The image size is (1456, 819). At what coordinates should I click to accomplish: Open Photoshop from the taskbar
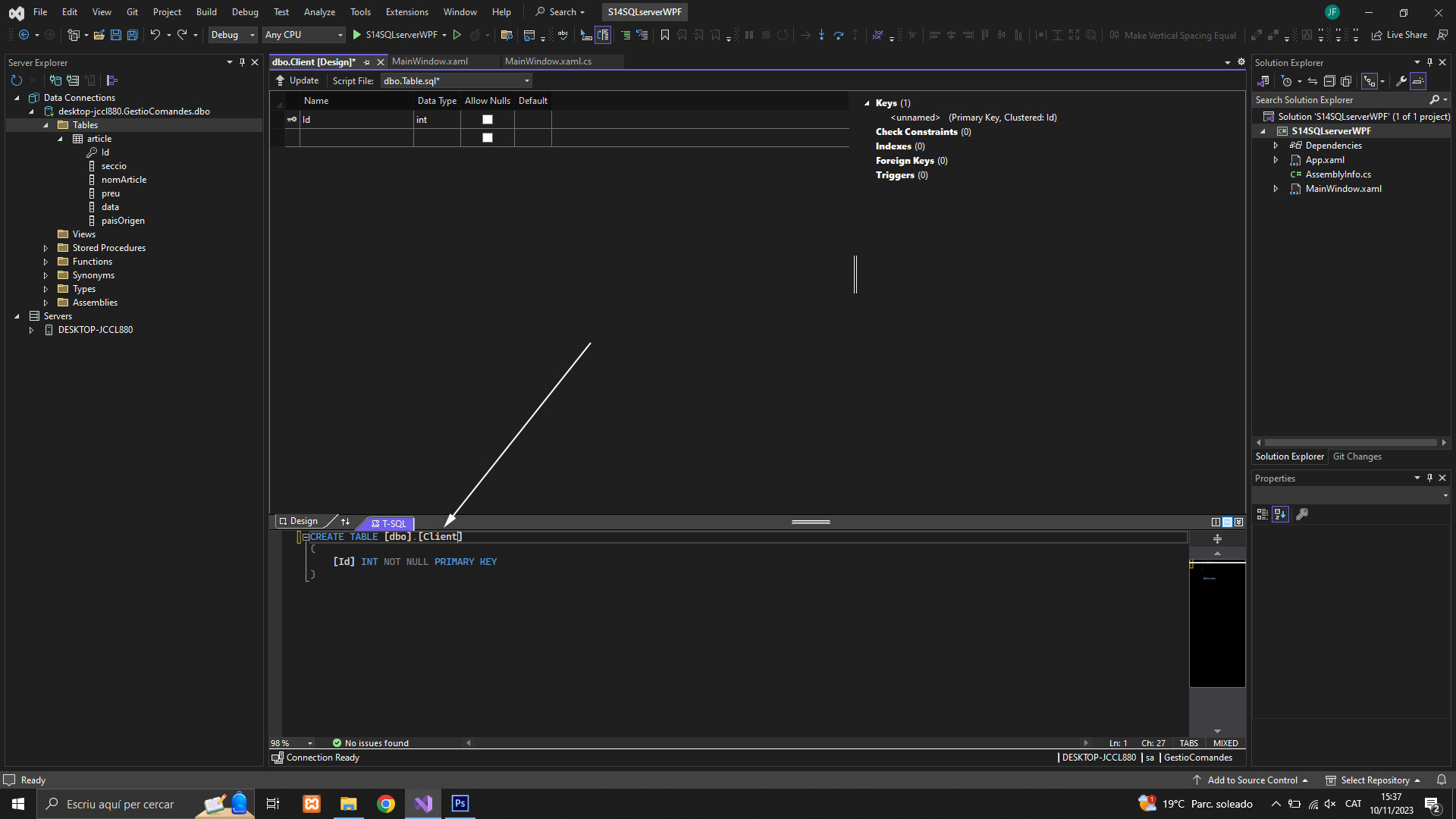460,804
